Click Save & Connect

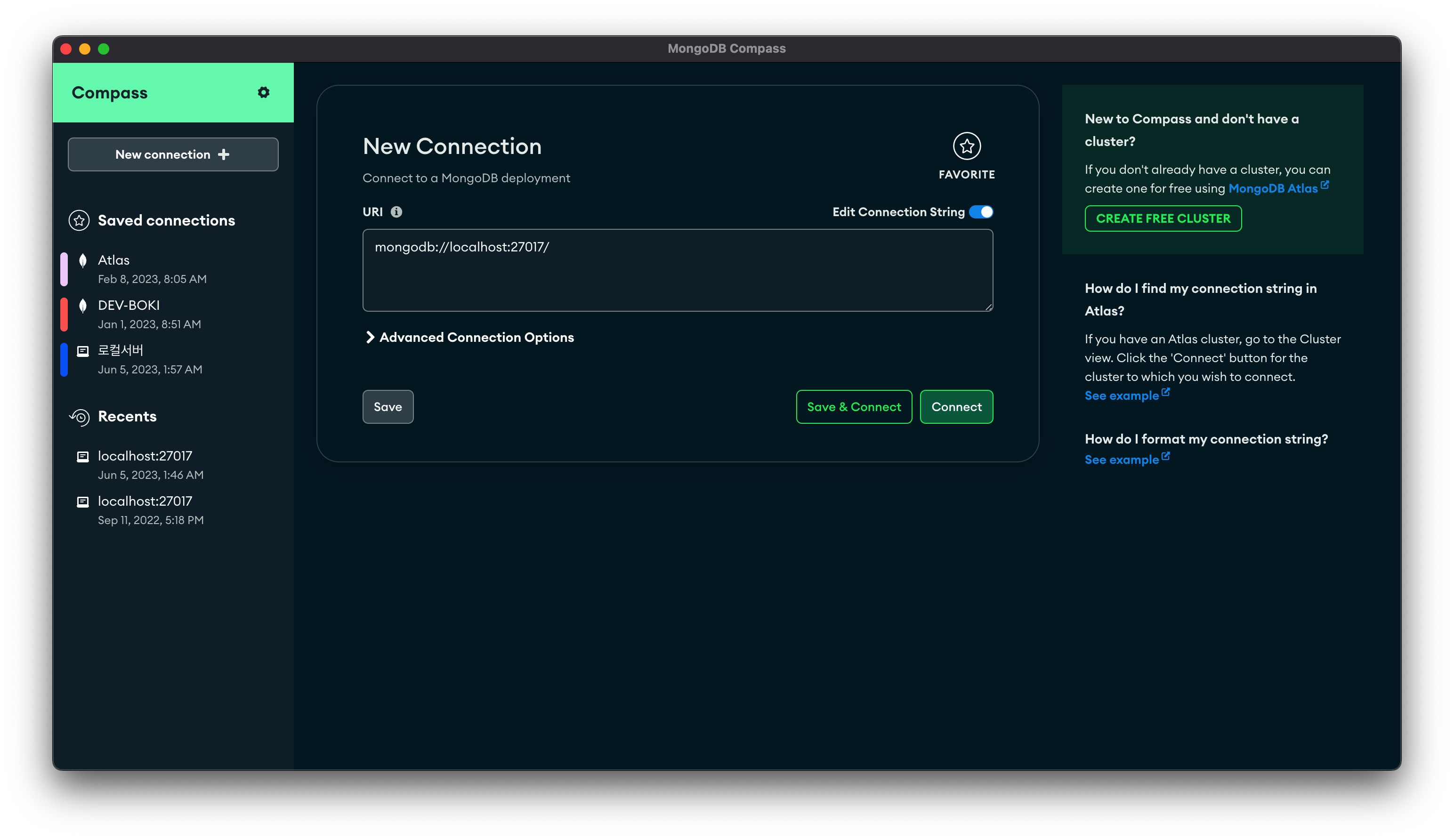click(854, 407)
